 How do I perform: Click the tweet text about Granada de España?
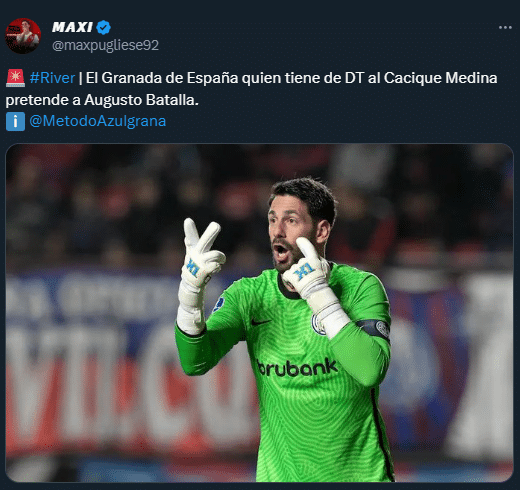pyautogui.click(x=251, y=89)
